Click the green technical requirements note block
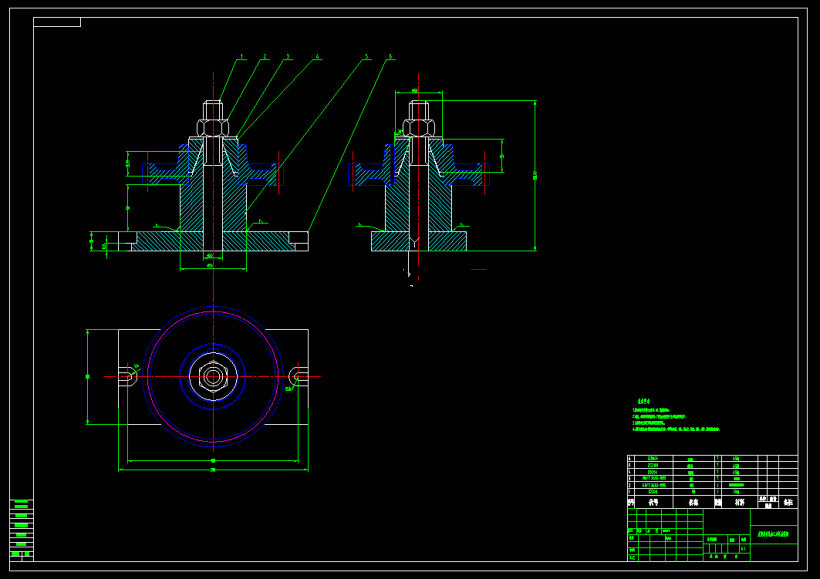Screen dimensions: 820x579 tap(676, 416)
